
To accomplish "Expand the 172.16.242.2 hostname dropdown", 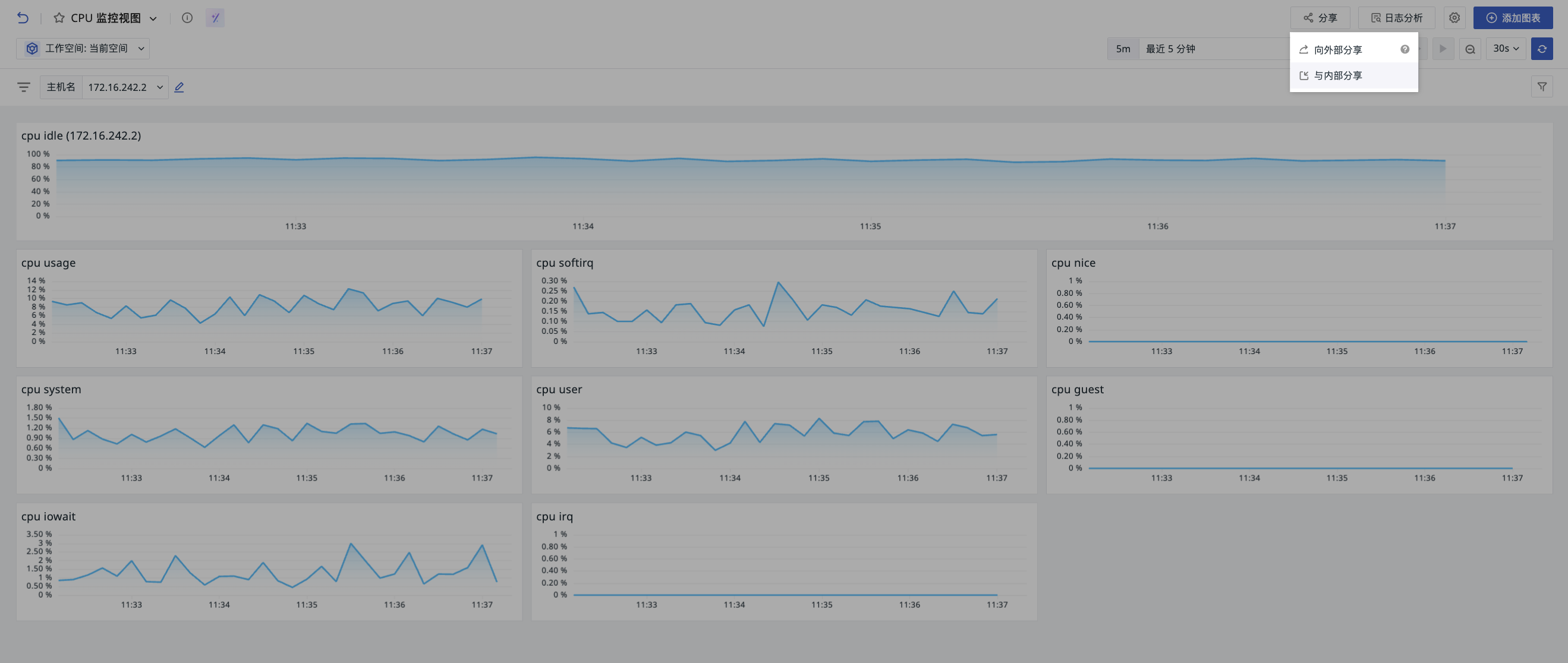I will coord(125,87).
